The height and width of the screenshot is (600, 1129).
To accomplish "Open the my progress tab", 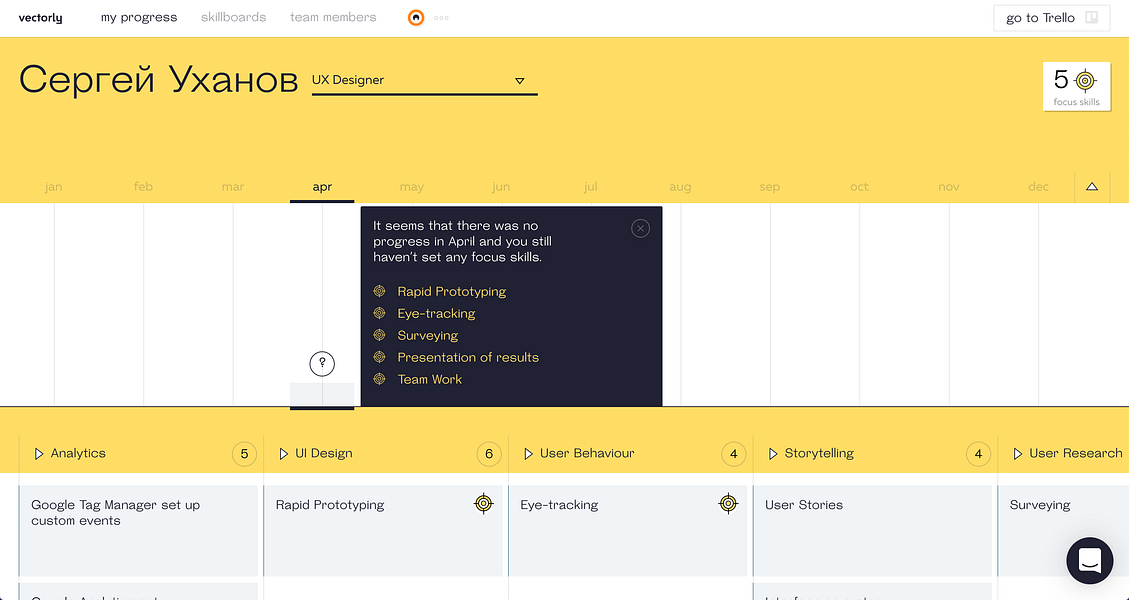I will pyautogui.click(x=139, y=17).
